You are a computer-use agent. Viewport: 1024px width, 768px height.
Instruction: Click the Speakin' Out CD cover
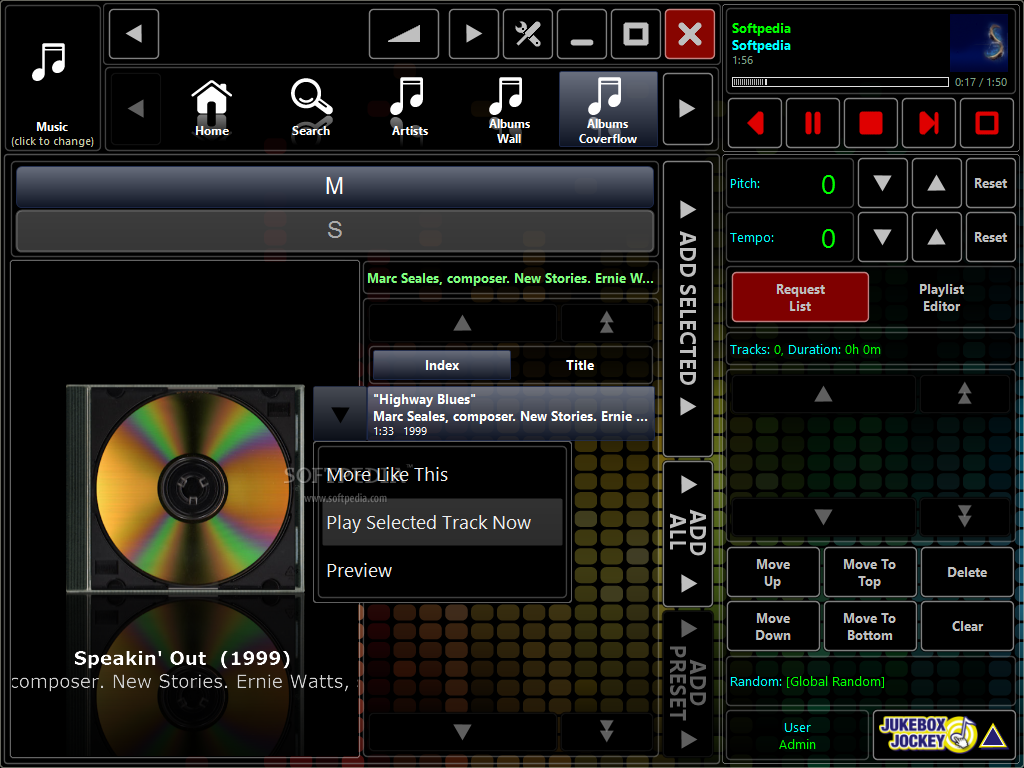click(x=185, y=489)
